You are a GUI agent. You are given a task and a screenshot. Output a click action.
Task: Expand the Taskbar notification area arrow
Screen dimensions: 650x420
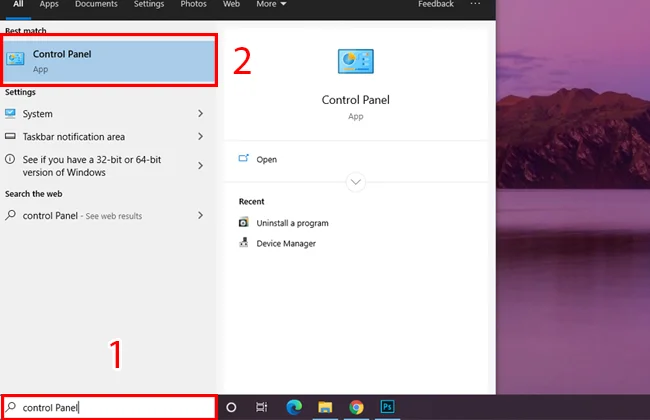201,136
